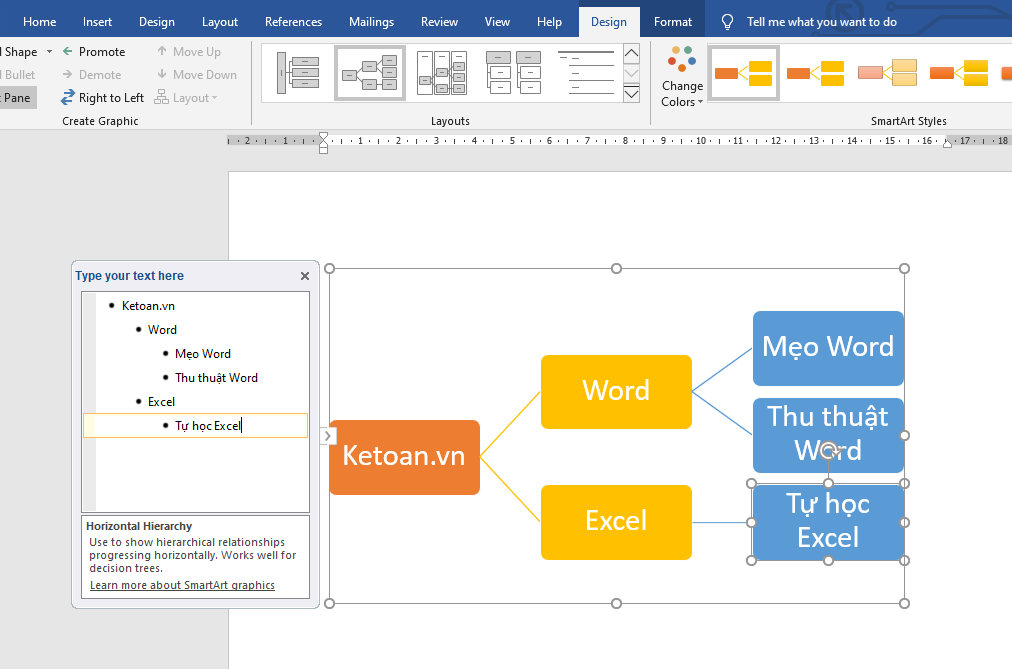Select the orange Ketoan.vn shape
1012x669 pixels.
404,456
